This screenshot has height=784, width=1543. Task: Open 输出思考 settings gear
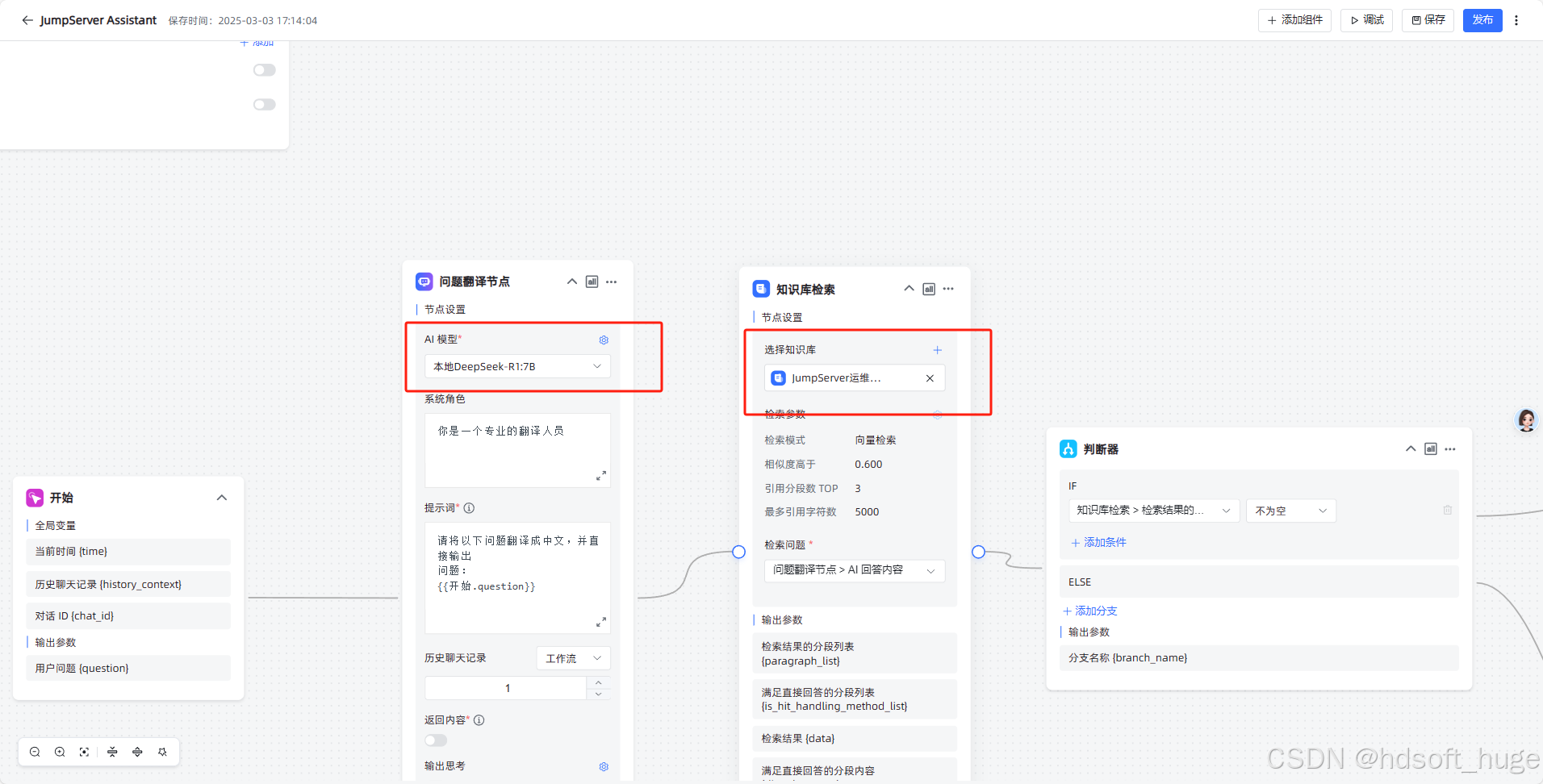coord(604,767)
